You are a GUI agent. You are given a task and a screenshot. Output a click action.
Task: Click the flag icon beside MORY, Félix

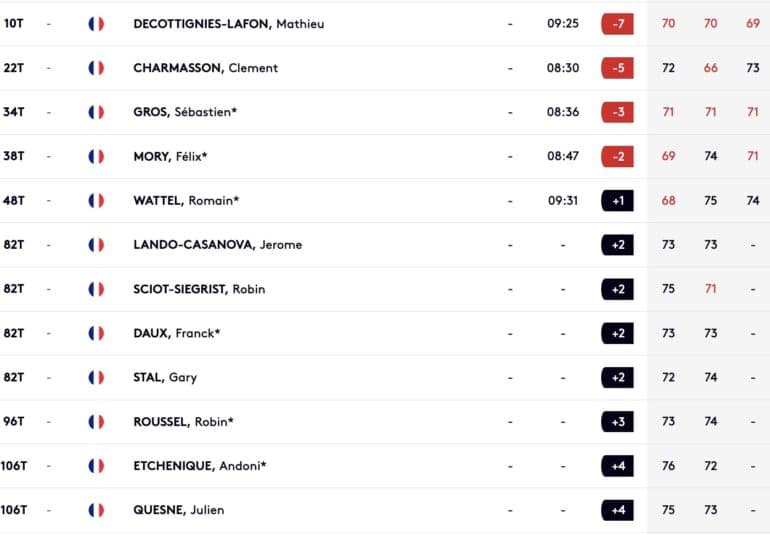[x=96, y=156]
